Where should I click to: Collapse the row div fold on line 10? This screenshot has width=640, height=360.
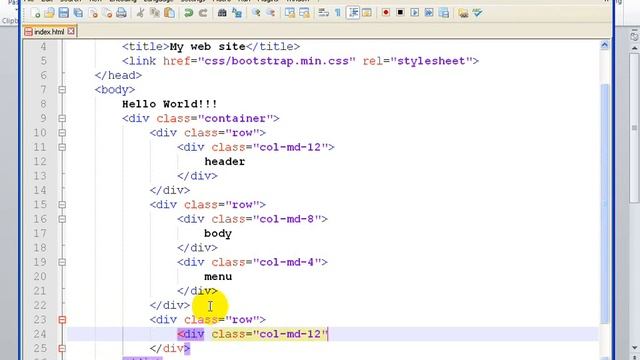(x=62, y=133)
